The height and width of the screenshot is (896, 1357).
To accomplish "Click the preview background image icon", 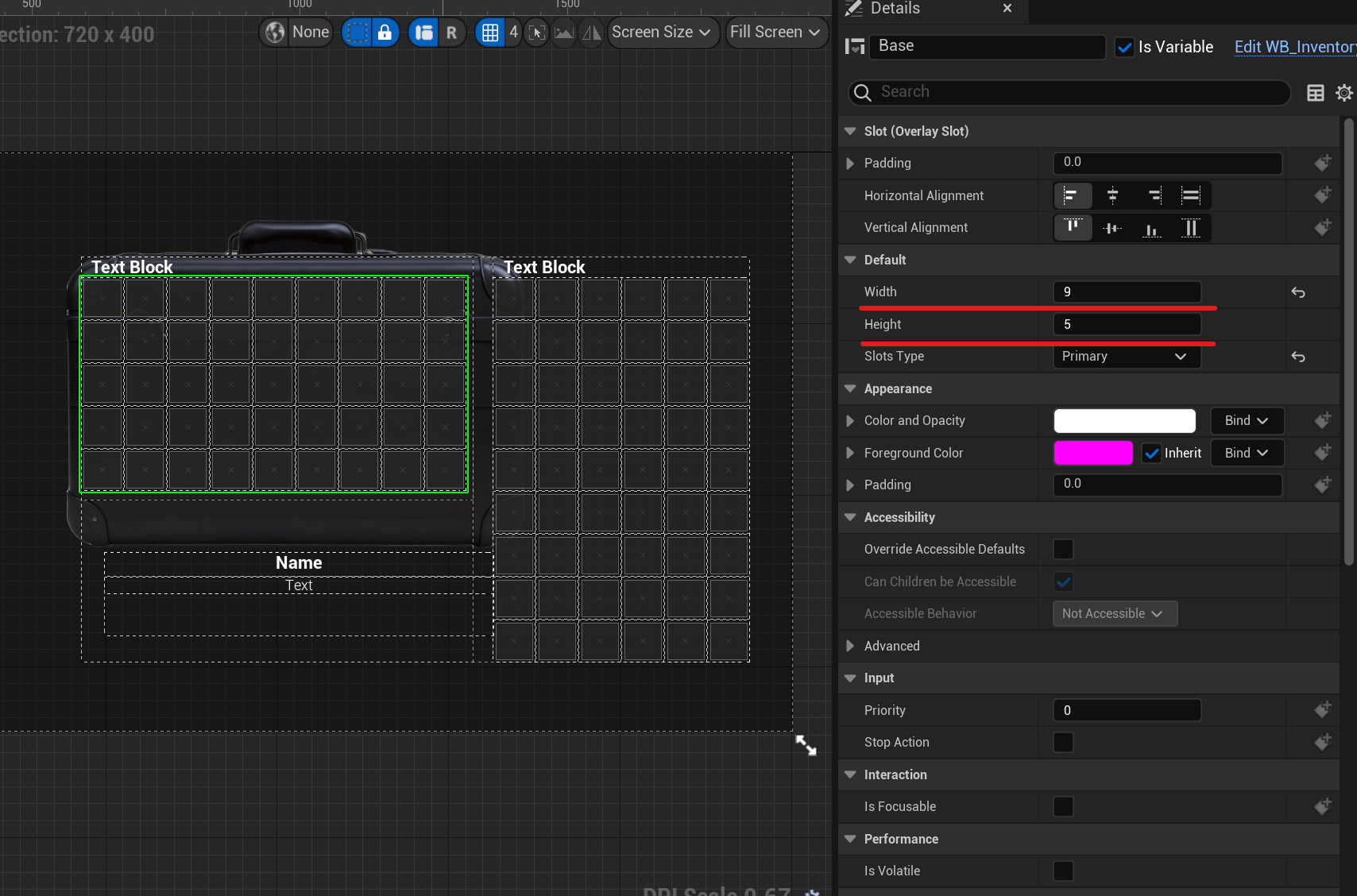I will click(564, 33).
